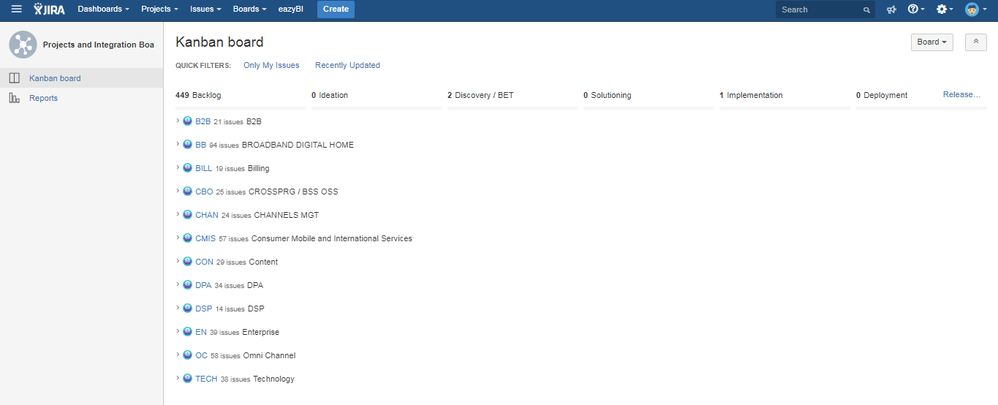This screenshot has height=405, width=998.
Task: Click the Release link
Action: (x=961, y=95)
